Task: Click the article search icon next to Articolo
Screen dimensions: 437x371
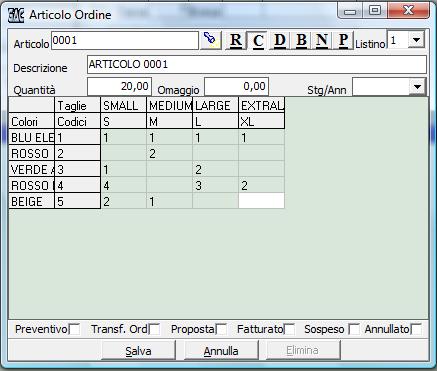Action: click(x=211, y=40)
